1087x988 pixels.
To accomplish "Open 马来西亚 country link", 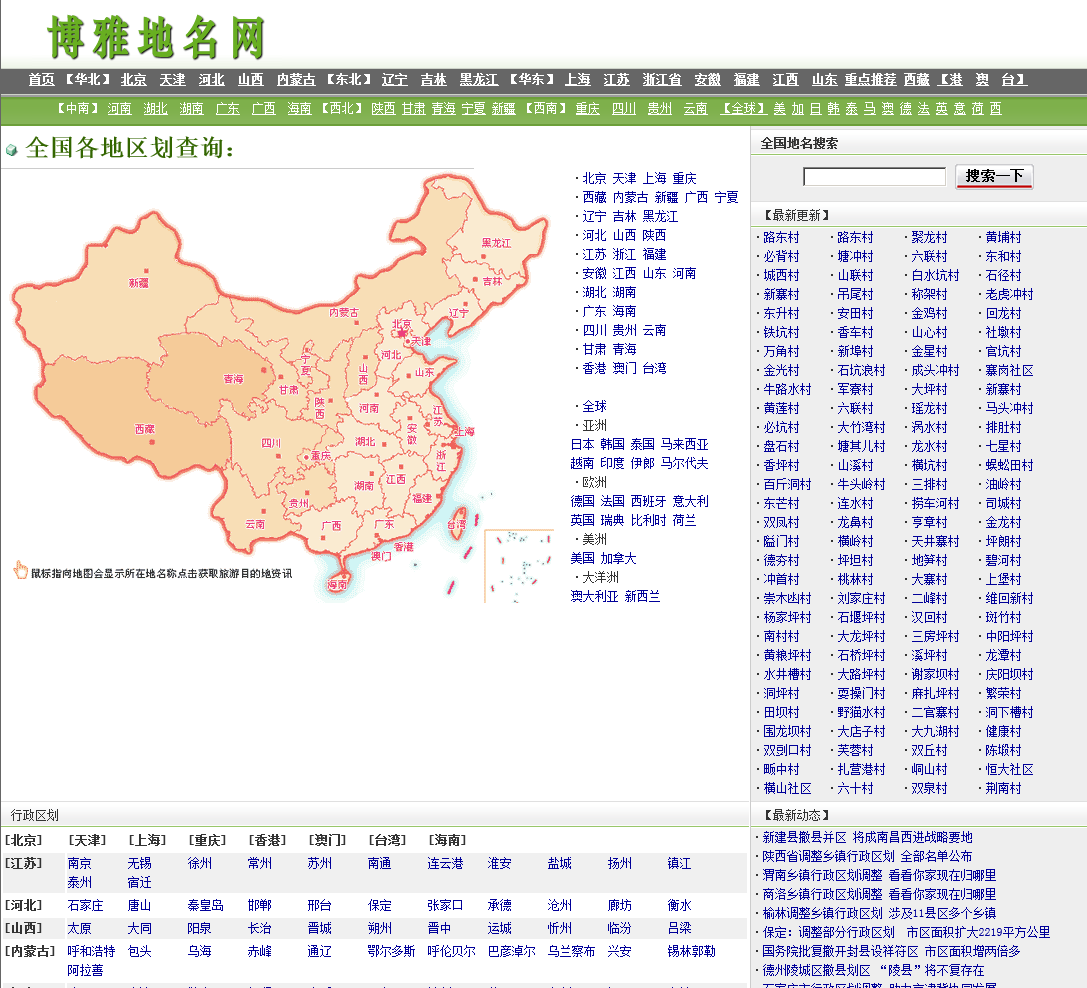I will (x=684, y=444).
